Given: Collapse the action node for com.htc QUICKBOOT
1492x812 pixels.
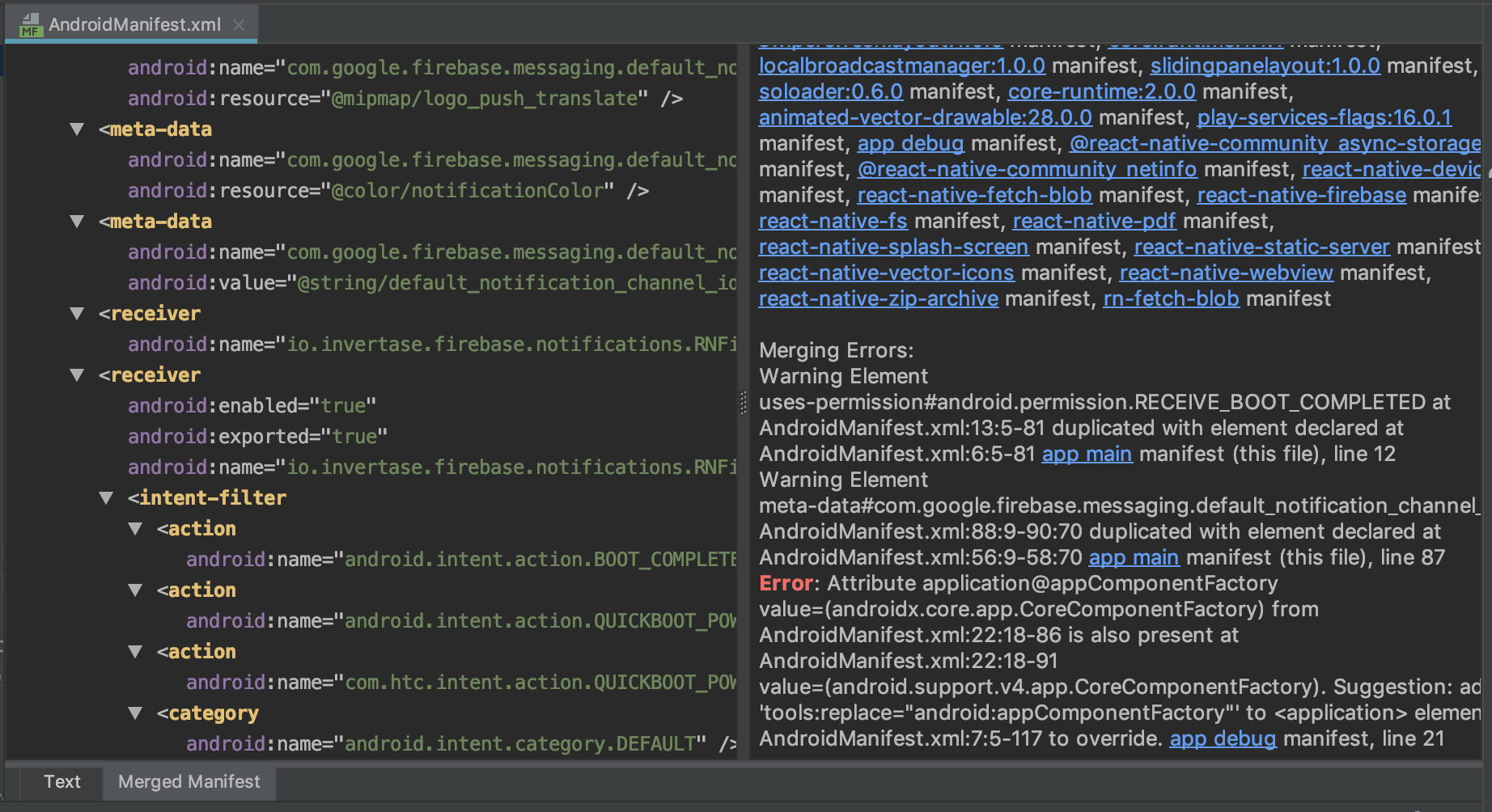Looking at the screenshot, I should pos(135,651).
